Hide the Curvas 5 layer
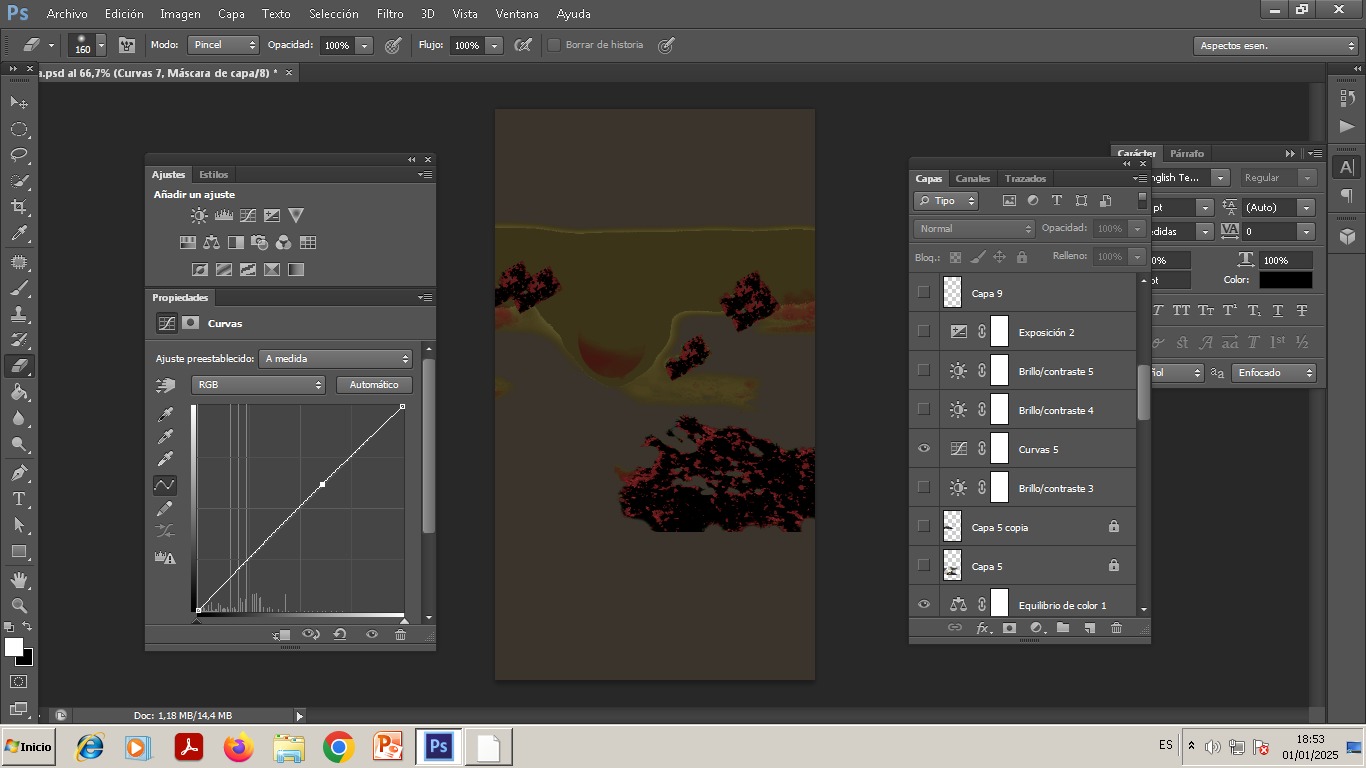The height and width of the screenshot is (768, 1366). (924, 449)
